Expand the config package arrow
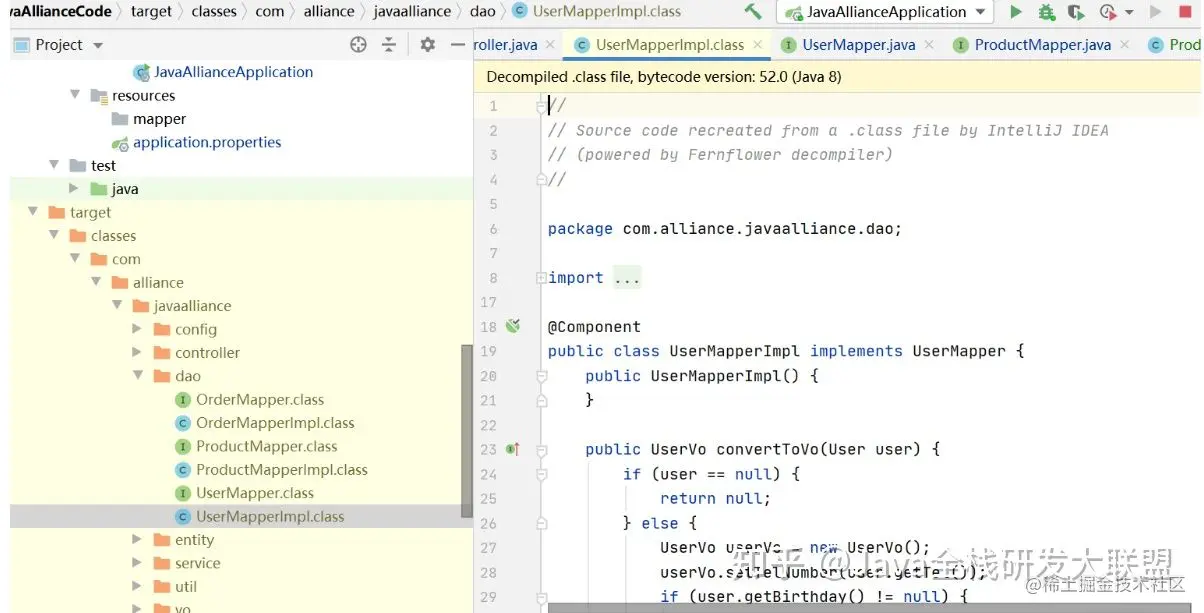Image resolution: width=1204 pixels, height=613 pixels. (138, 329)
